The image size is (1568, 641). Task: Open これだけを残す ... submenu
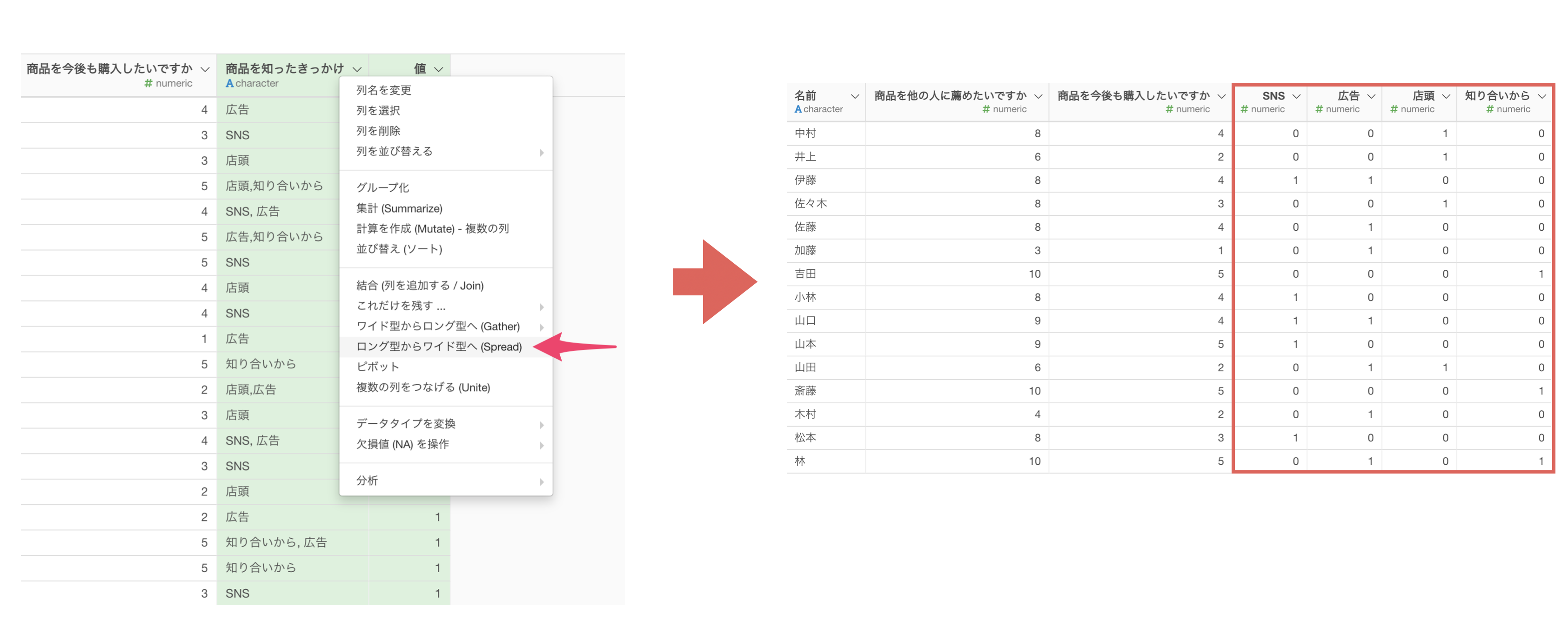tap(446, 306)
